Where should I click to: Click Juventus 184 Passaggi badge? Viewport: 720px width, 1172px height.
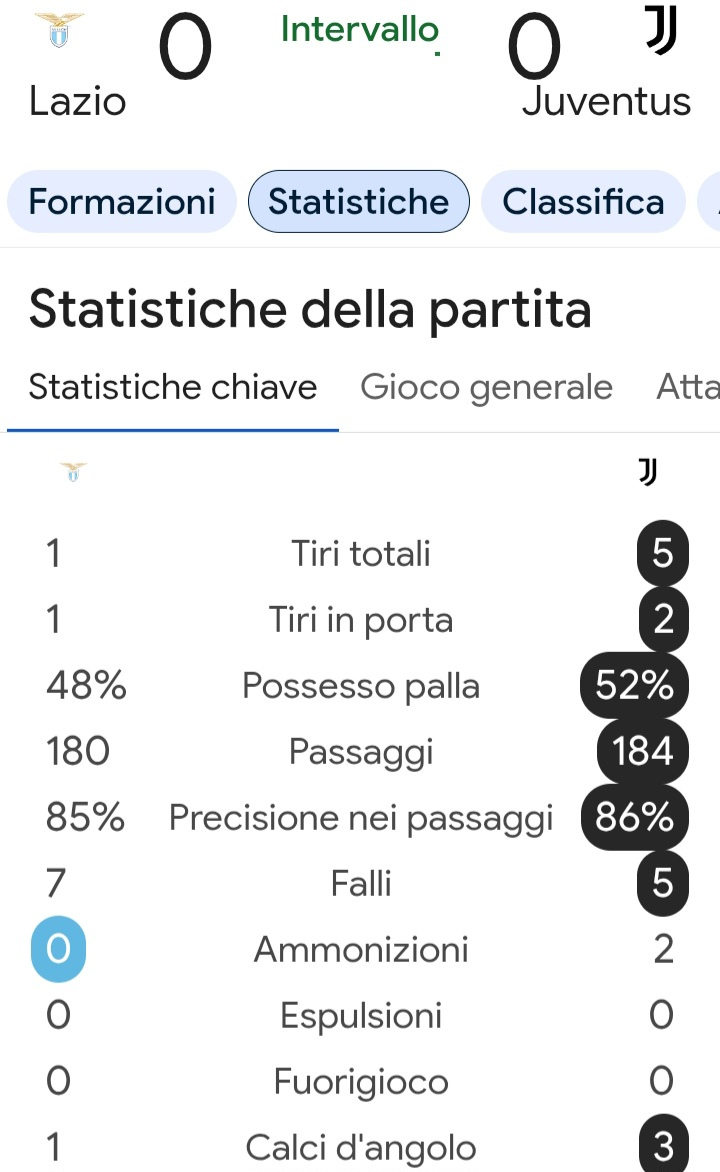pos(642,751)
